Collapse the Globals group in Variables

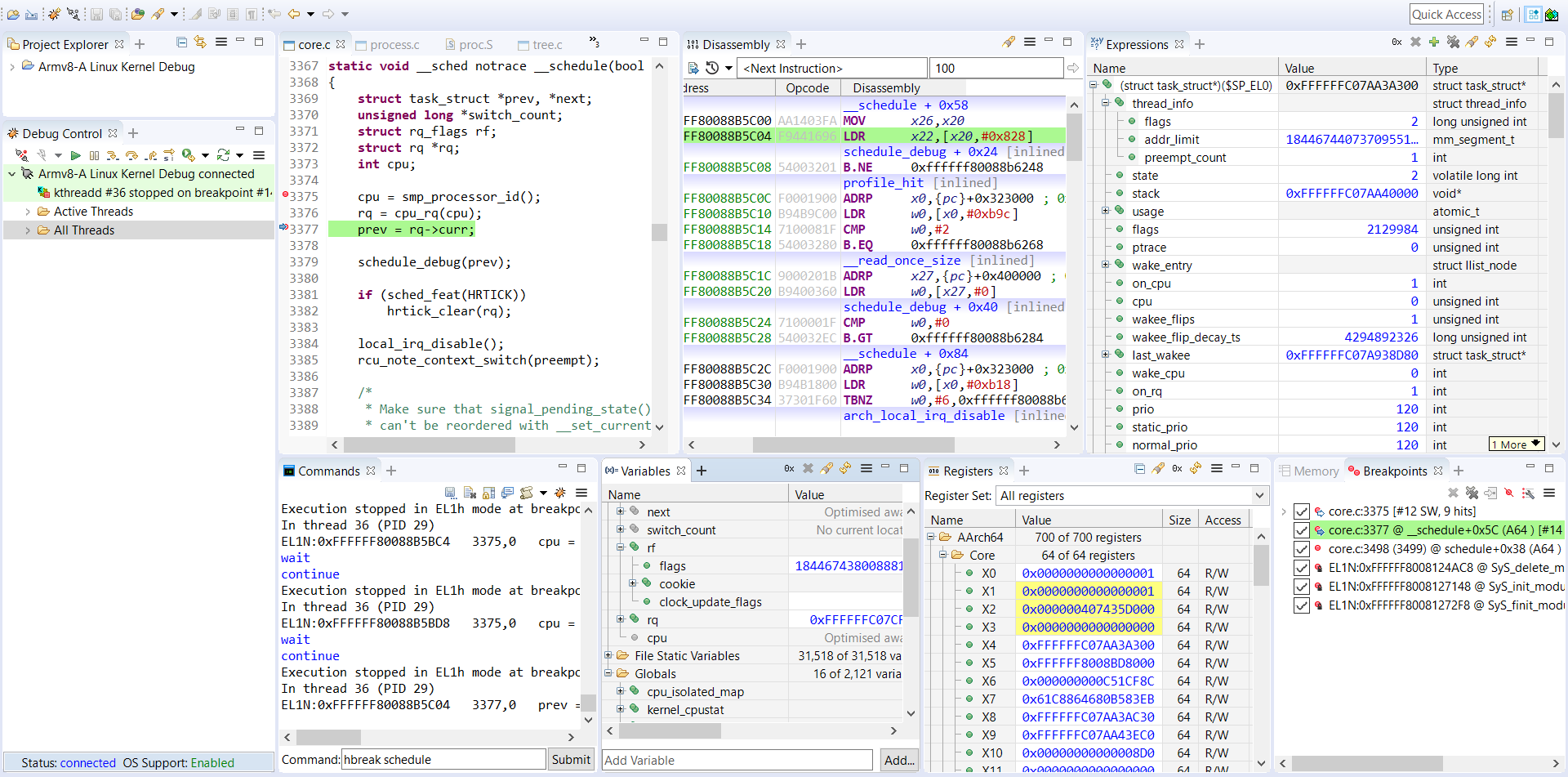pos(608,673)
